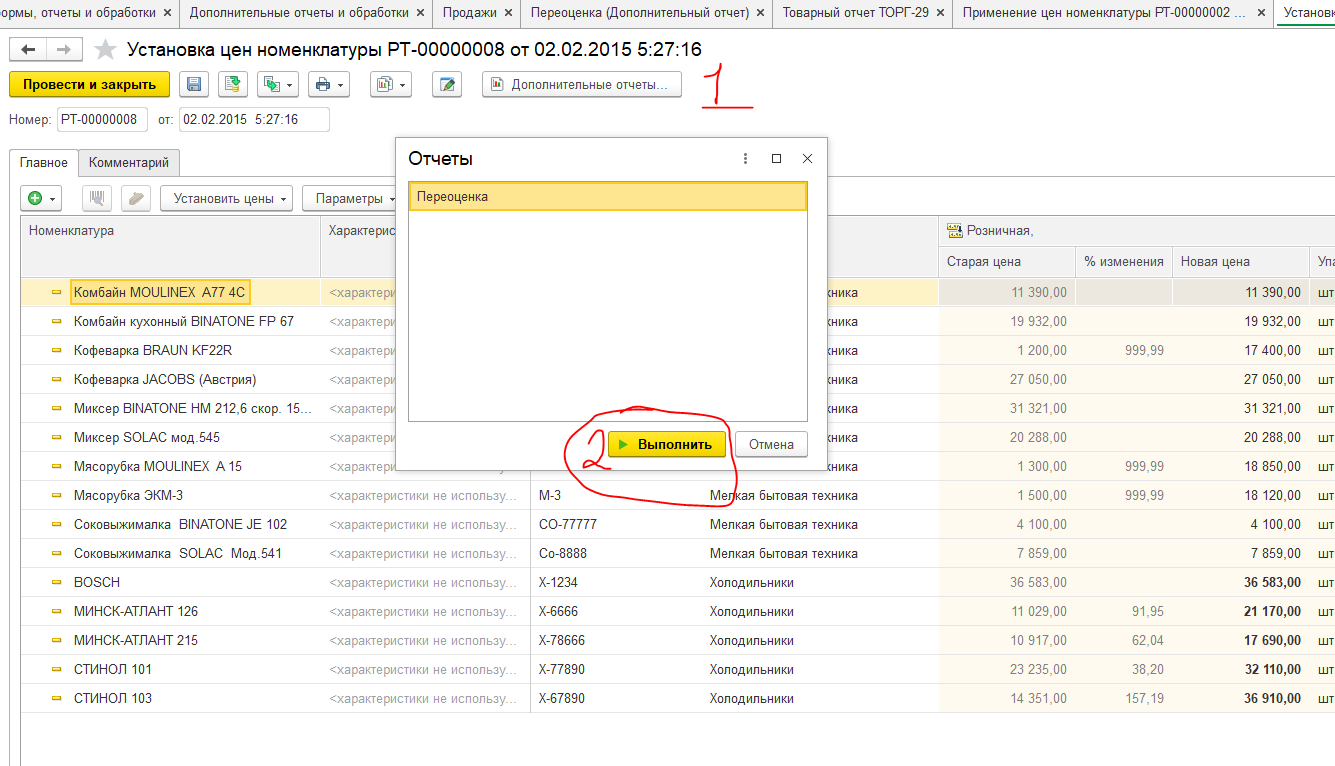Viewport: 1335px width, 766px height.
Task: Close Дополнительные отчеты и обработки tab
Action: [421, 13]
